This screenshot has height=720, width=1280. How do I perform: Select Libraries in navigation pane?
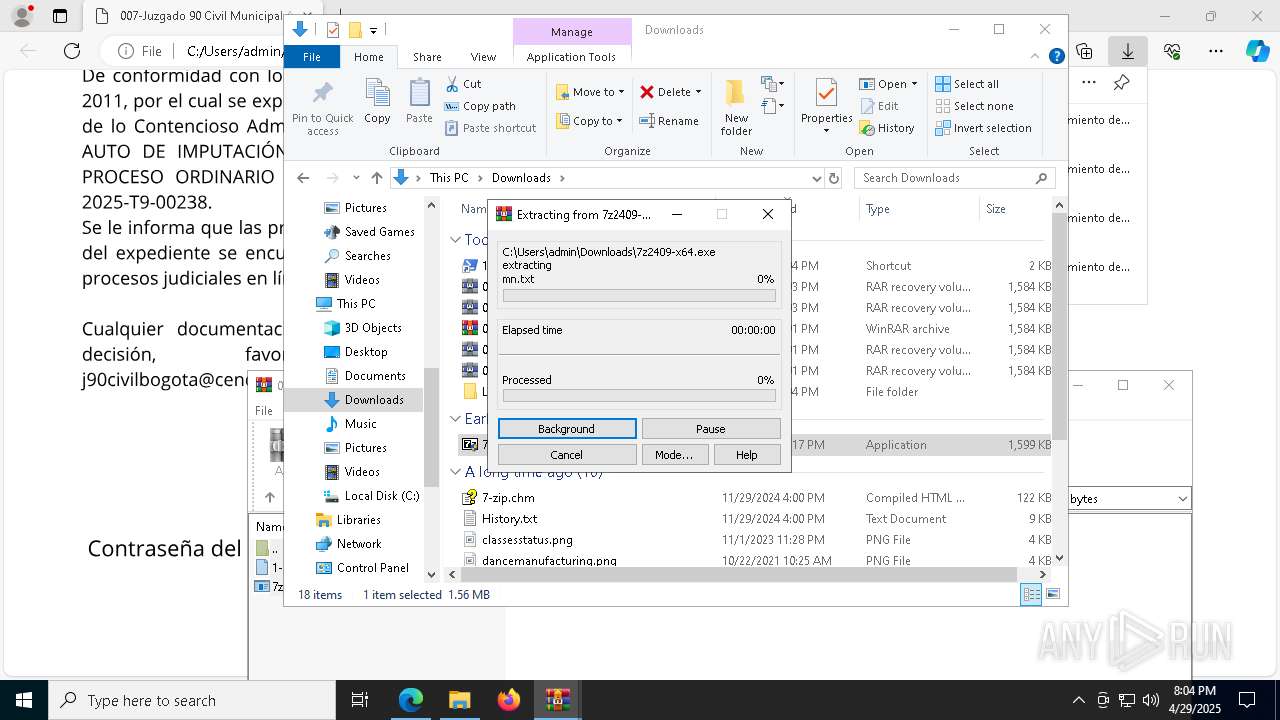click(348, 520)
